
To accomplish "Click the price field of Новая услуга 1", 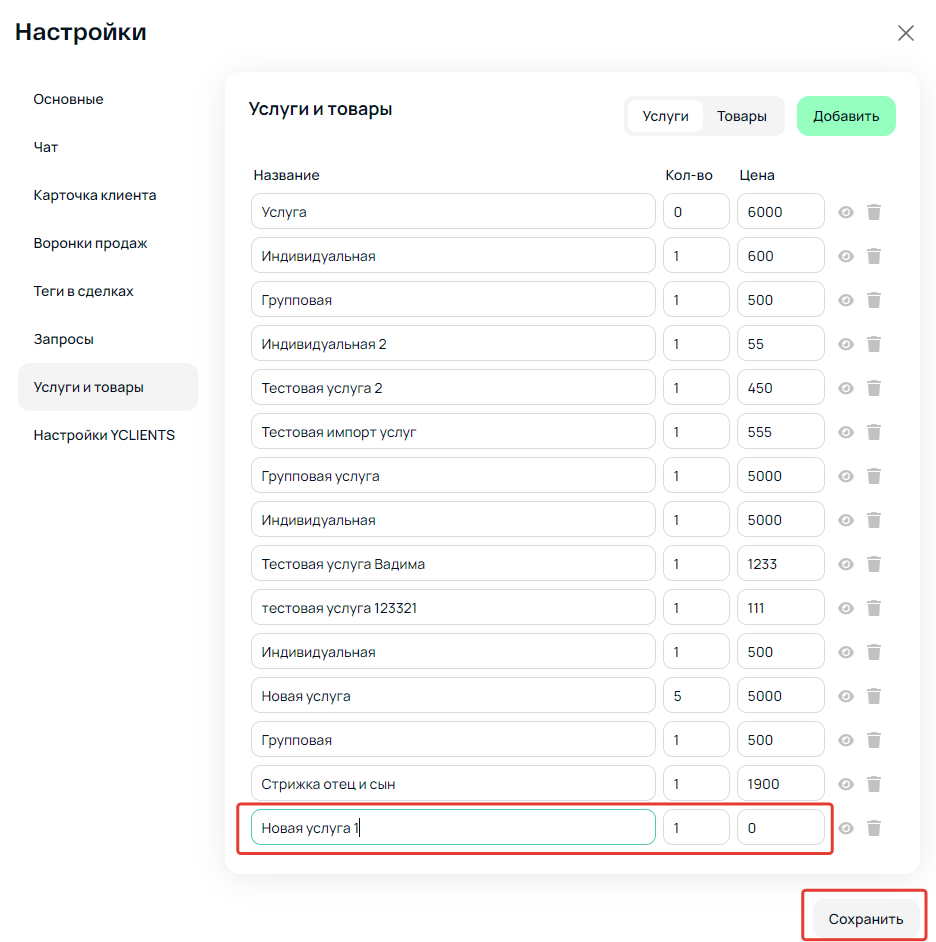I will pos(780,827).
